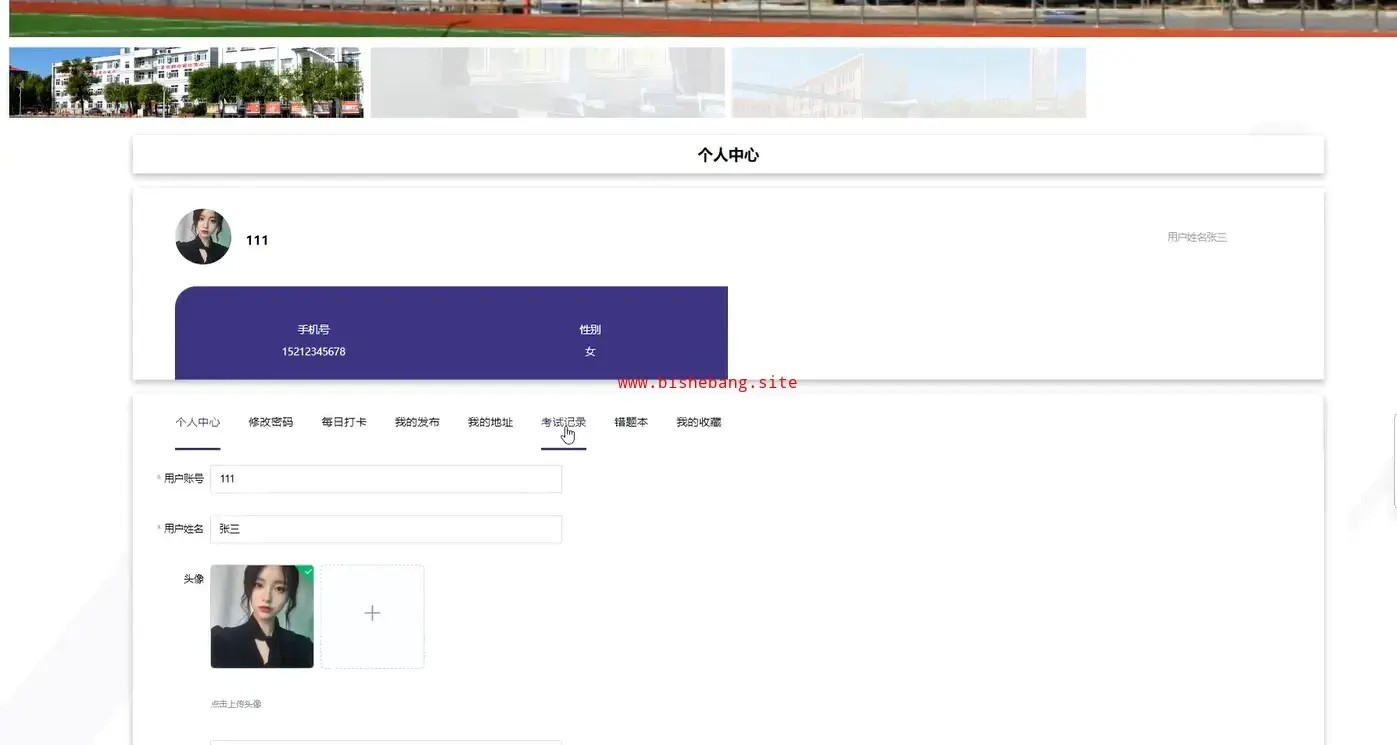Select the second faded banner thumbnail
This screenshot has height=745, width=1397.
click(x=547, y=82)
